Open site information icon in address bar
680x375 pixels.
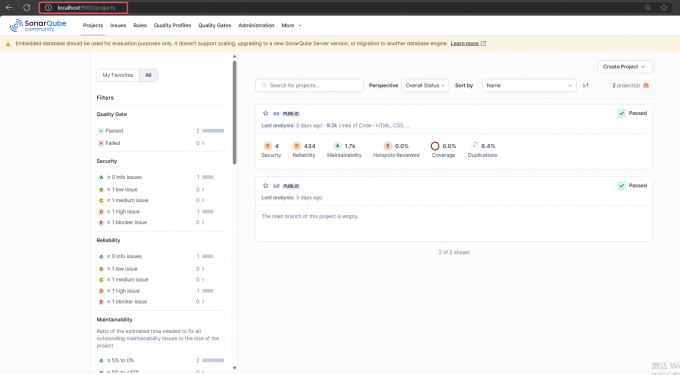[49, 8]
